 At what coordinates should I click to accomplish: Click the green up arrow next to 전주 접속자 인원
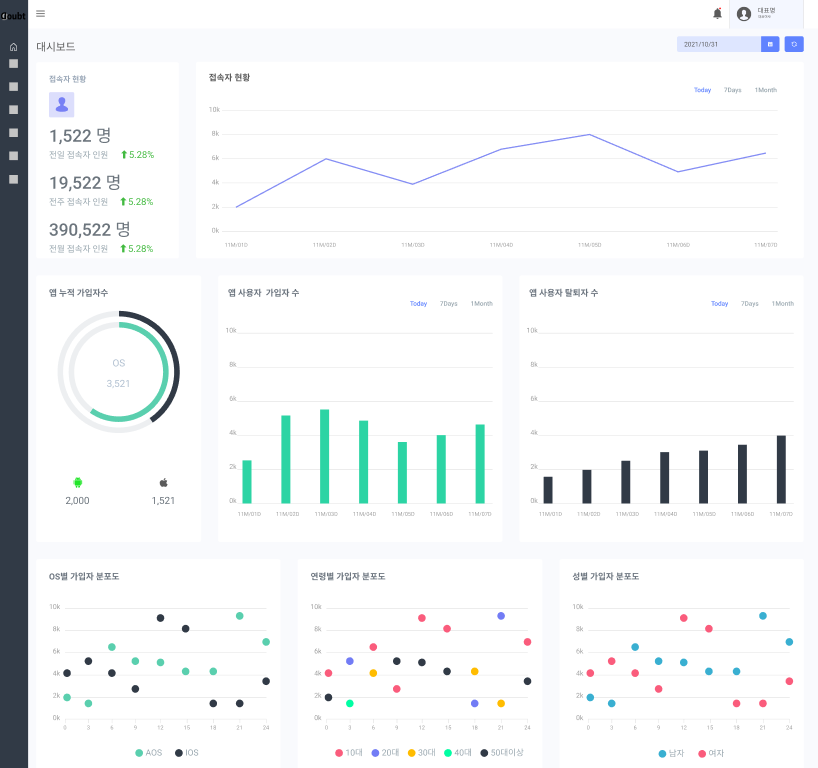(x=123, y=201)
